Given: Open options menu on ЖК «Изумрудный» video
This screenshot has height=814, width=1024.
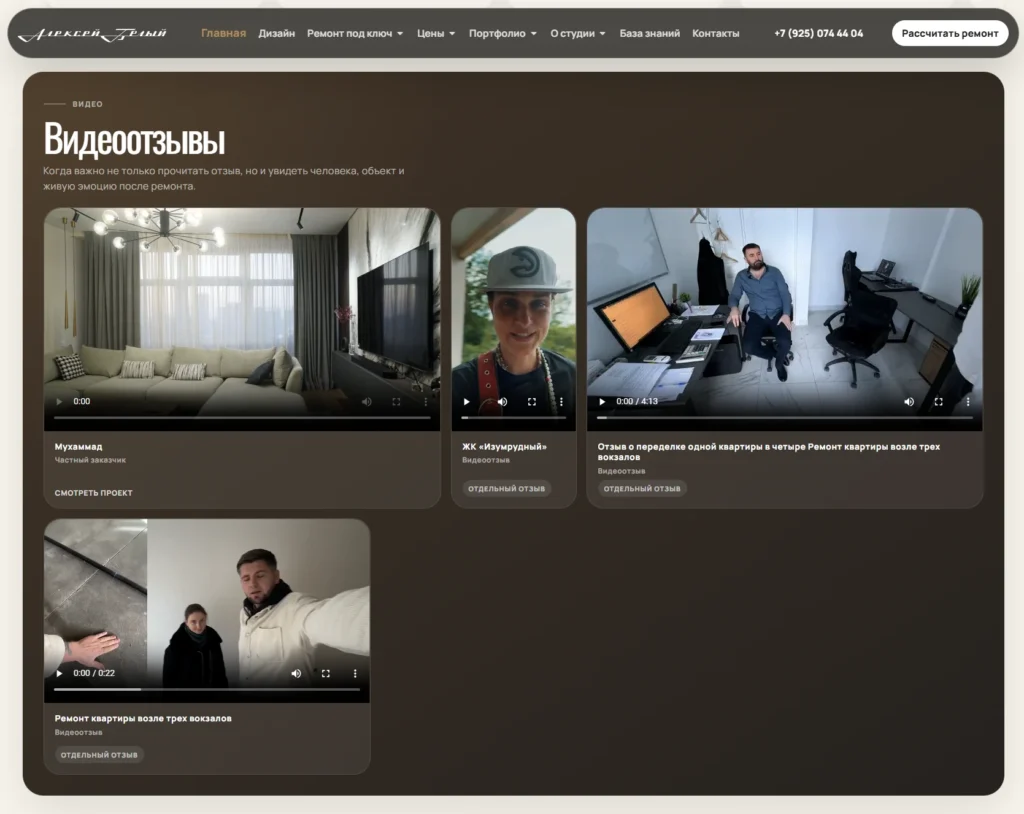Looking at the screenshot, I should click(x=561, y=402).
